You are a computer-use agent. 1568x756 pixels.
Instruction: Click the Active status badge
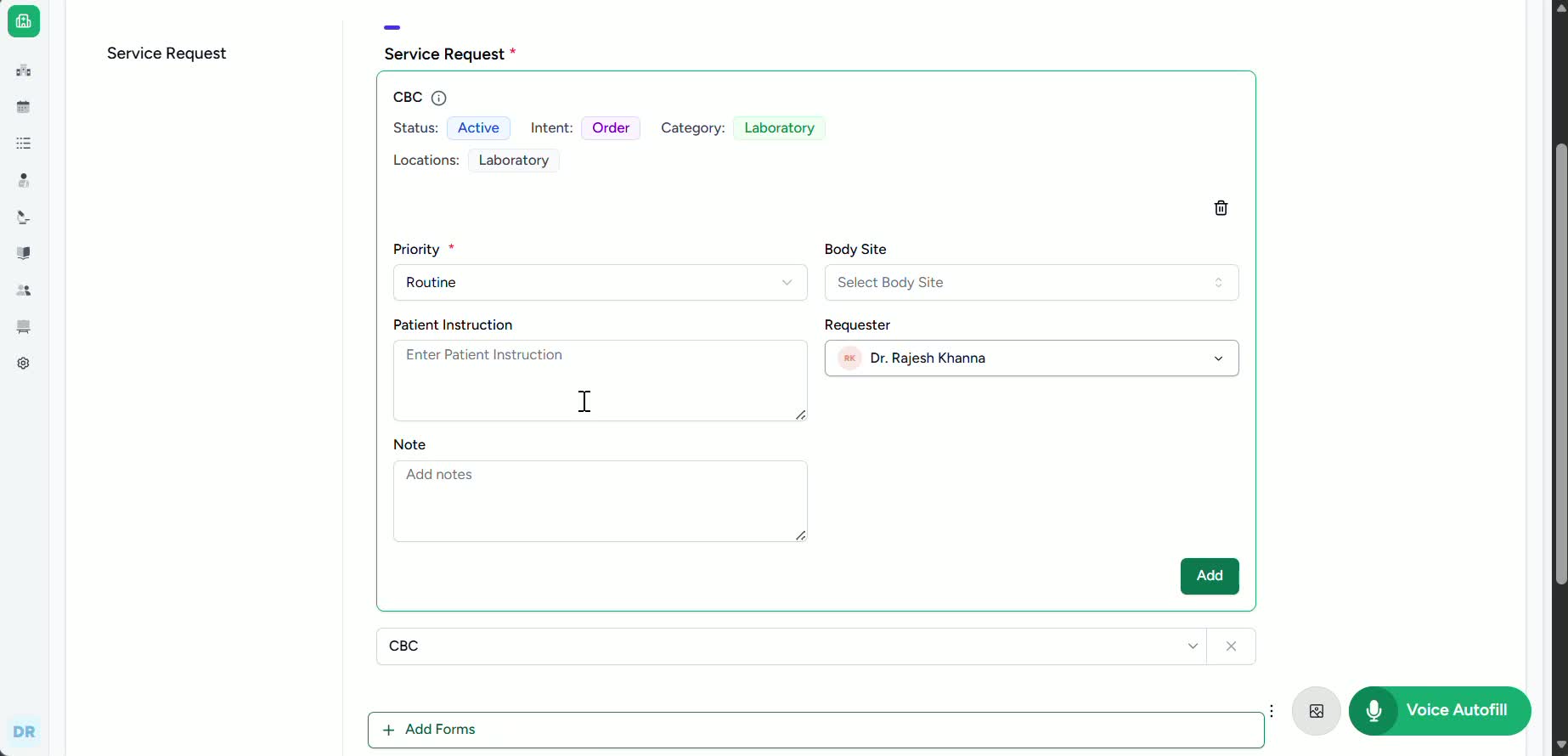click(x=478, y=128)
